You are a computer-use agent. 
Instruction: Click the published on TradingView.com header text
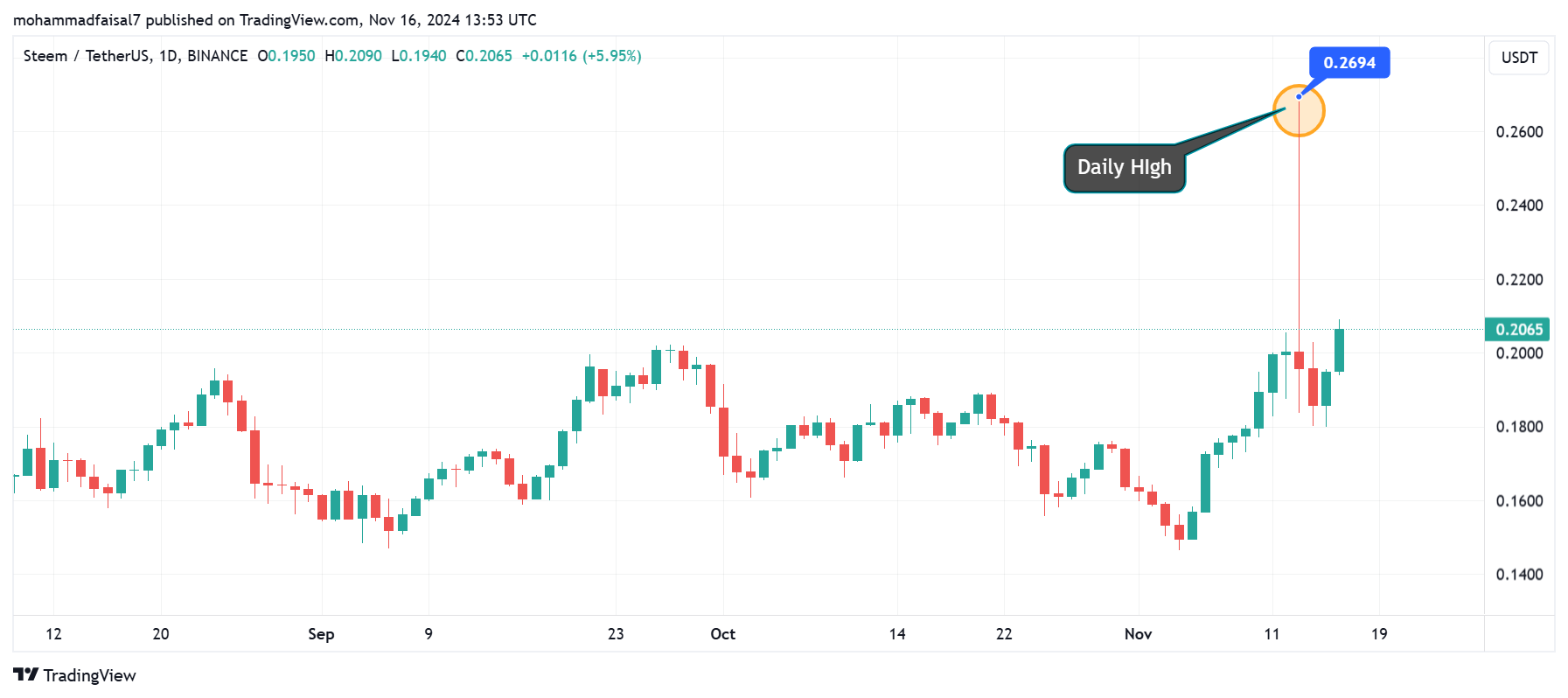tap(275, 20)
